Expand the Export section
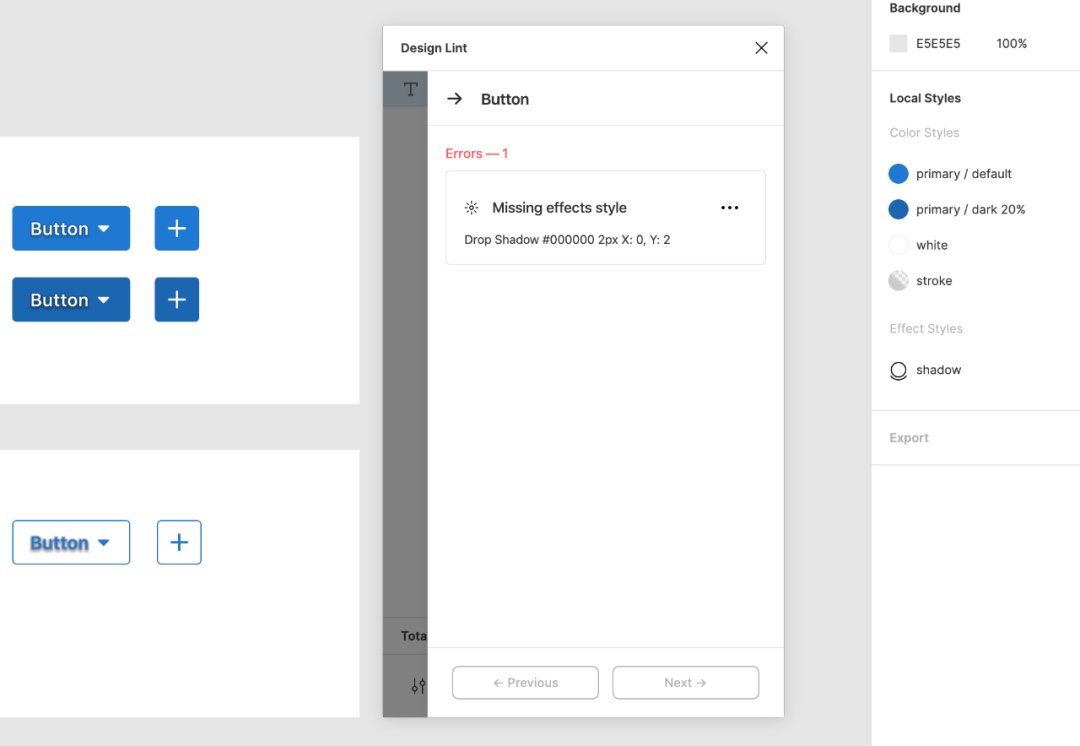The width and height of the screenshot is (1080, 746). pyautogui.click(x=909, y=438)
